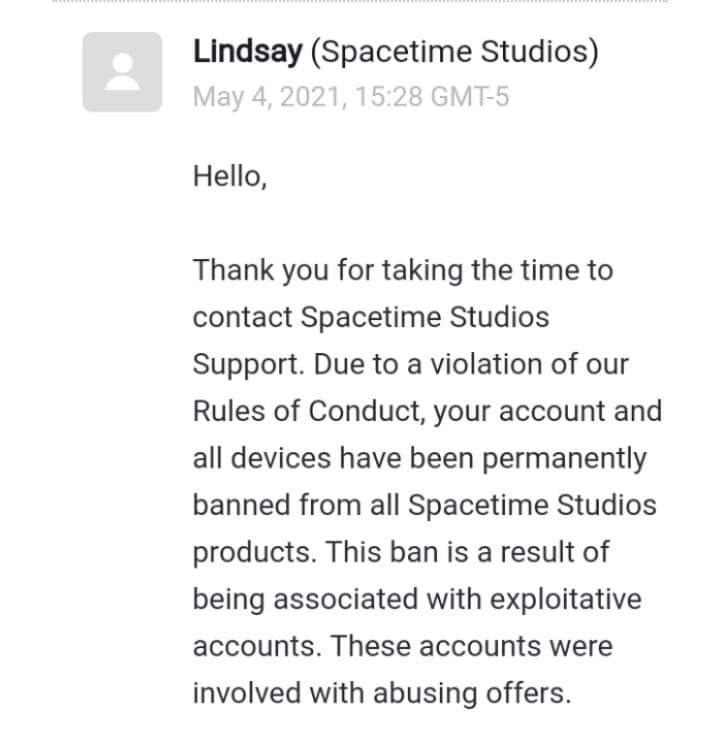Click the line "products. This ban is a result of"
The height and width of the screenshot is (743, 720).
tap(401, 553)
